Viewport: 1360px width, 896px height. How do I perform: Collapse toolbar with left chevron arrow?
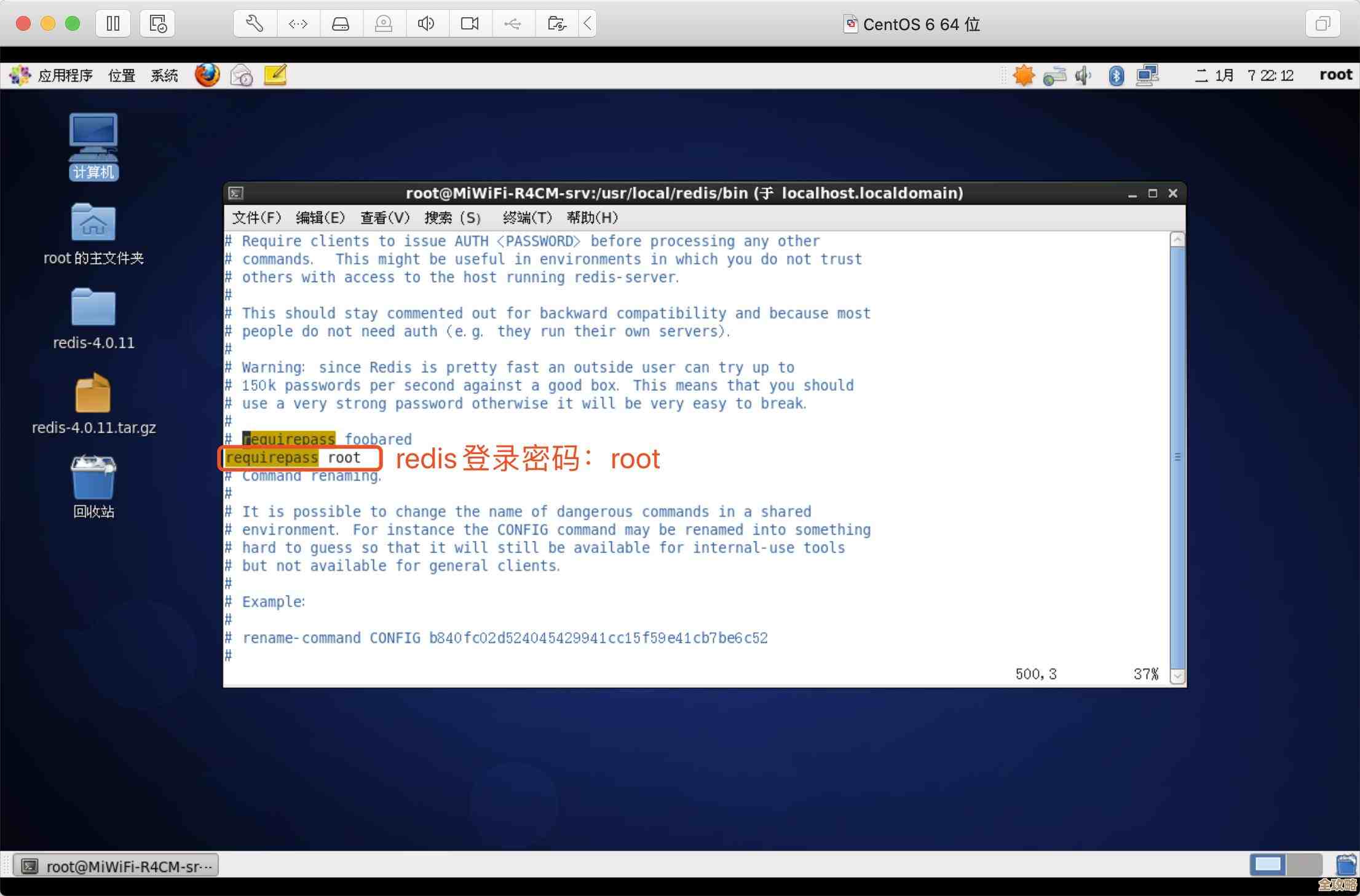(588, 24)
